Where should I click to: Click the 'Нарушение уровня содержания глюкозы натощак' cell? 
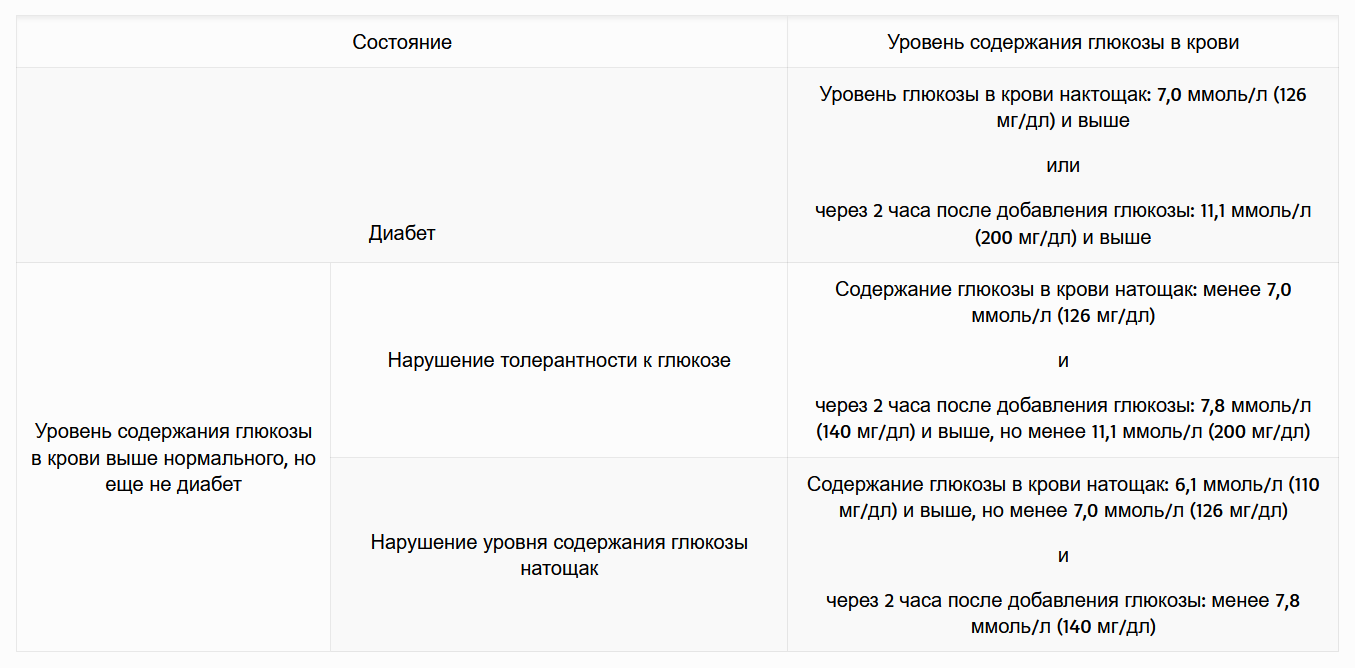click(x=559, y=555)
